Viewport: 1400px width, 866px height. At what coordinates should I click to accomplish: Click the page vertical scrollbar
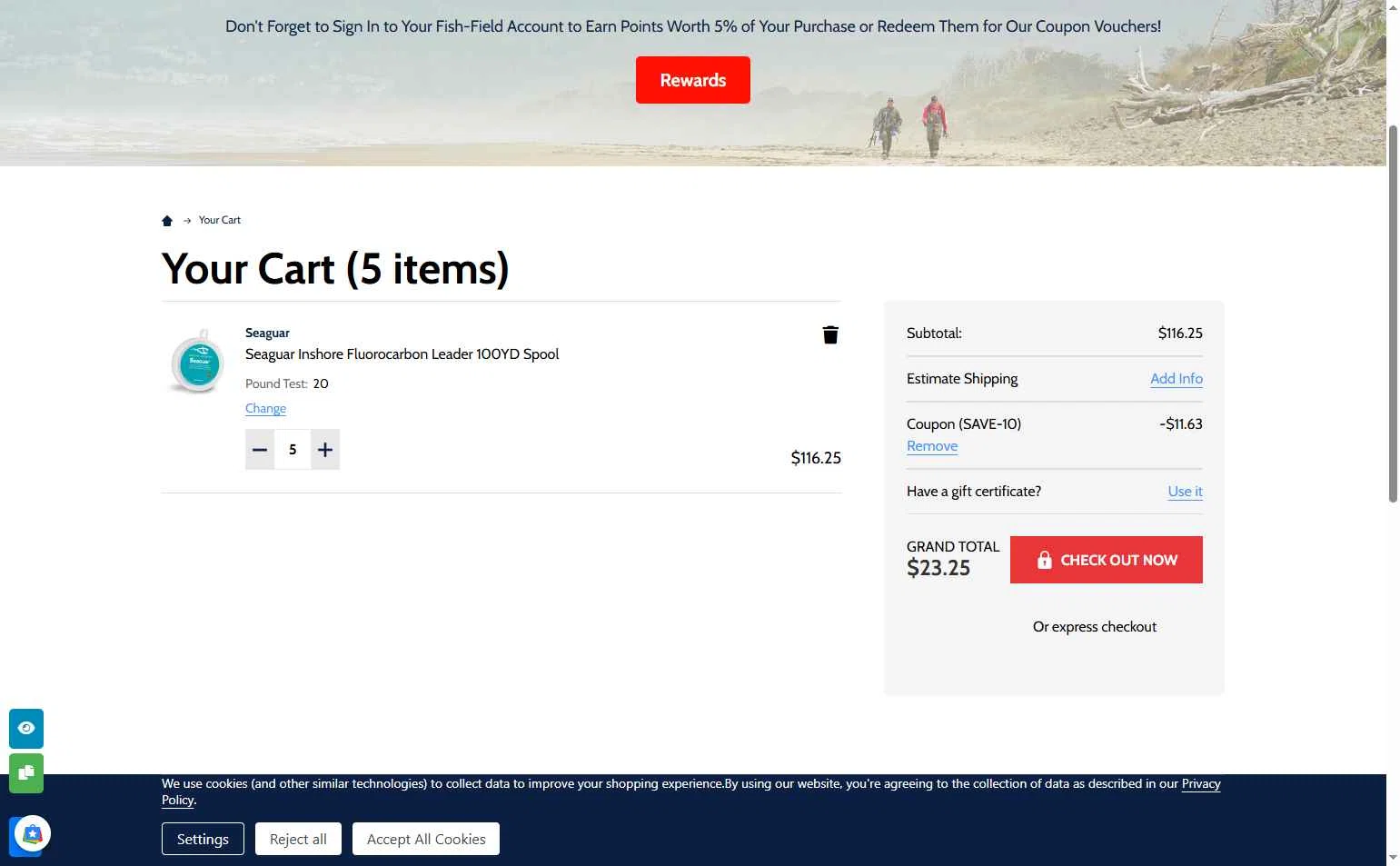(x=1393, y=314)
